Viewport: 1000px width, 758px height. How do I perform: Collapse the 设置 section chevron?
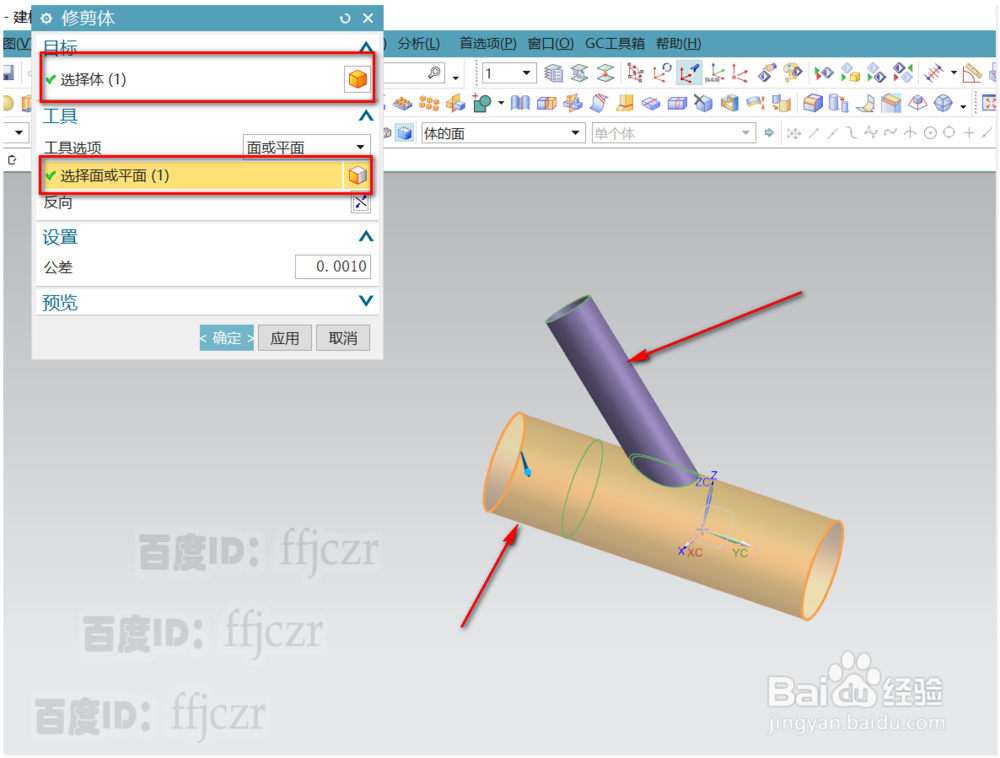(366, 237)
